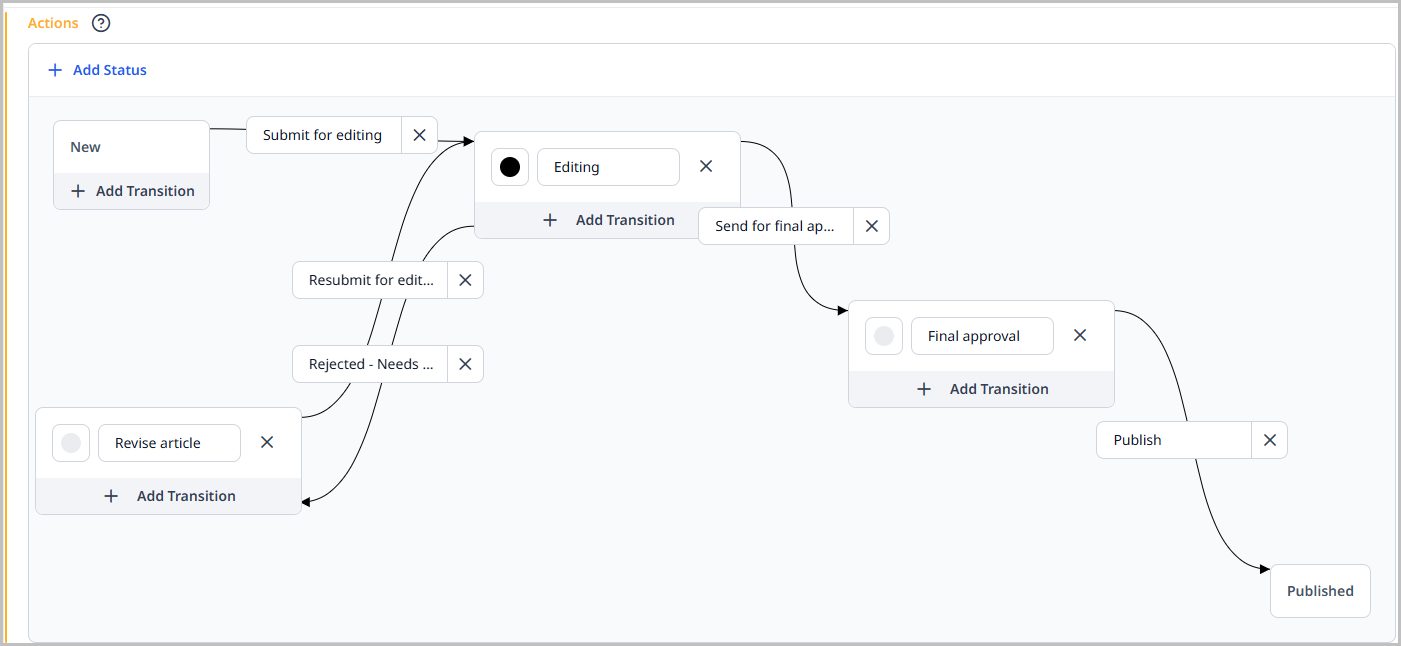Open the Editing status color circle
The width and height of the screenshot is (1401, 646).
pos(509,166)
